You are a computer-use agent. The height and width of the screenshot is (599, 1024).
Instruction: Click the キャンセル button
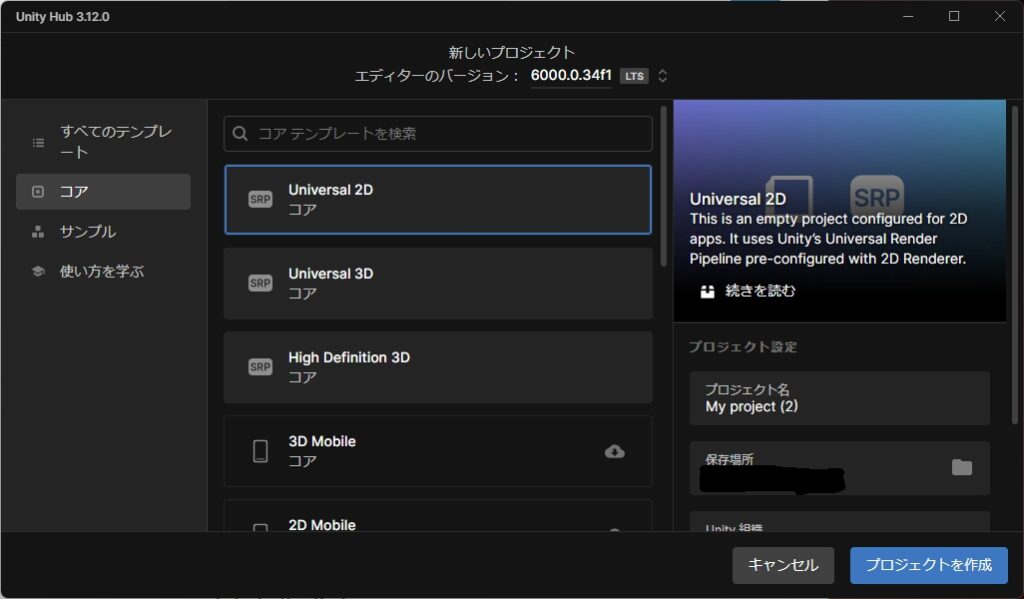pos(783,565)
